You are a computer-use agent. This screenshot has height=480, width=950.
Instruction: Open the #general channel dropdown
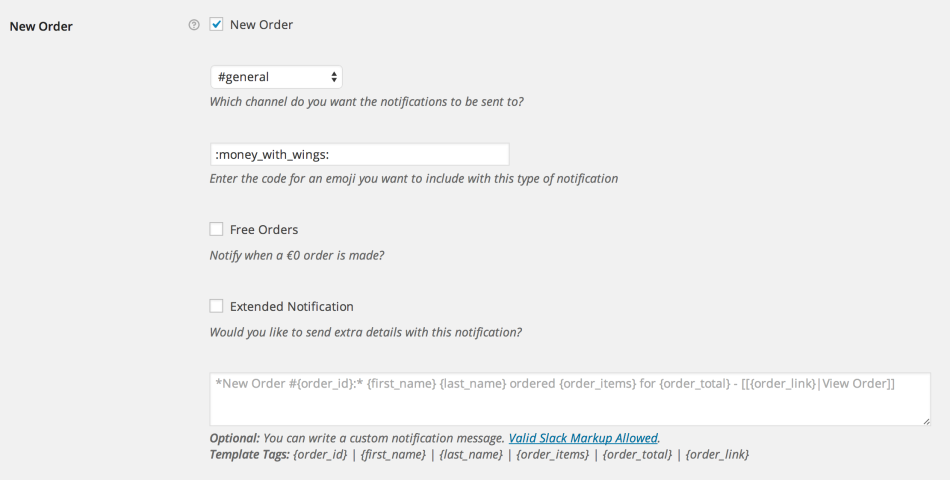276,77
